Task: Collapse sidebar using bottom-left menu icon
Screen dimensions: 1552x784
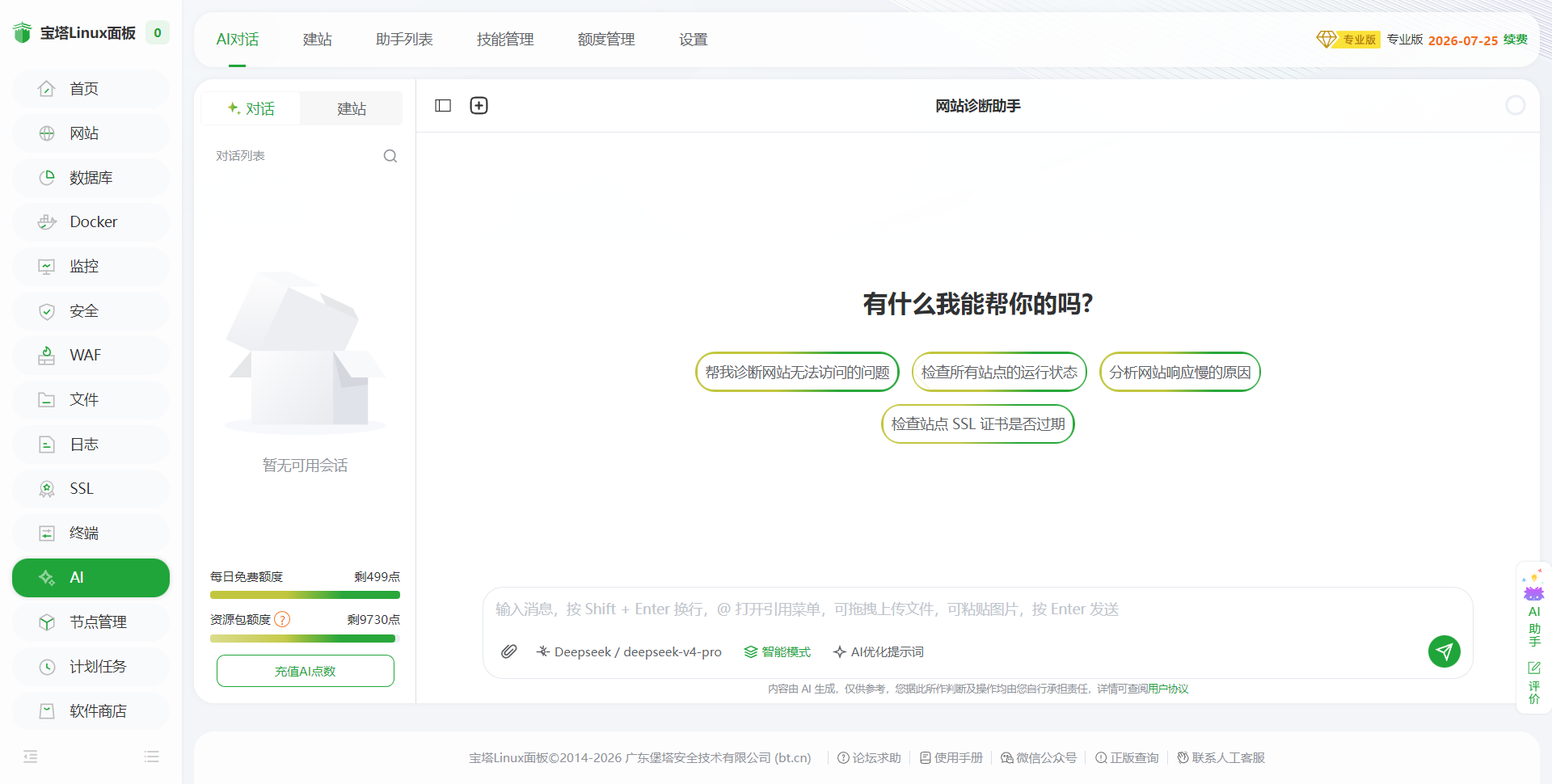Action: [x=31, y=757]
